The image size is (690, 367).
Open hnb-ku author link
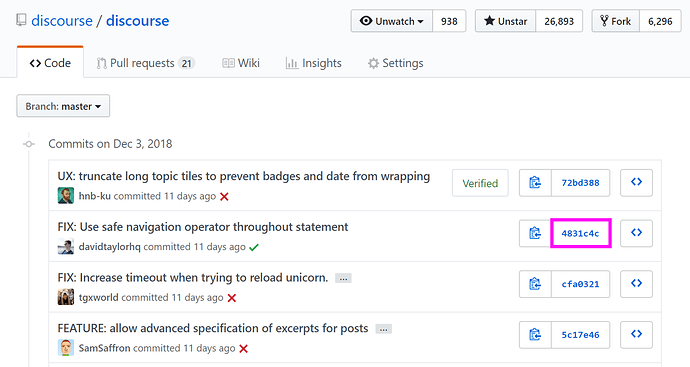coord(95,196)
